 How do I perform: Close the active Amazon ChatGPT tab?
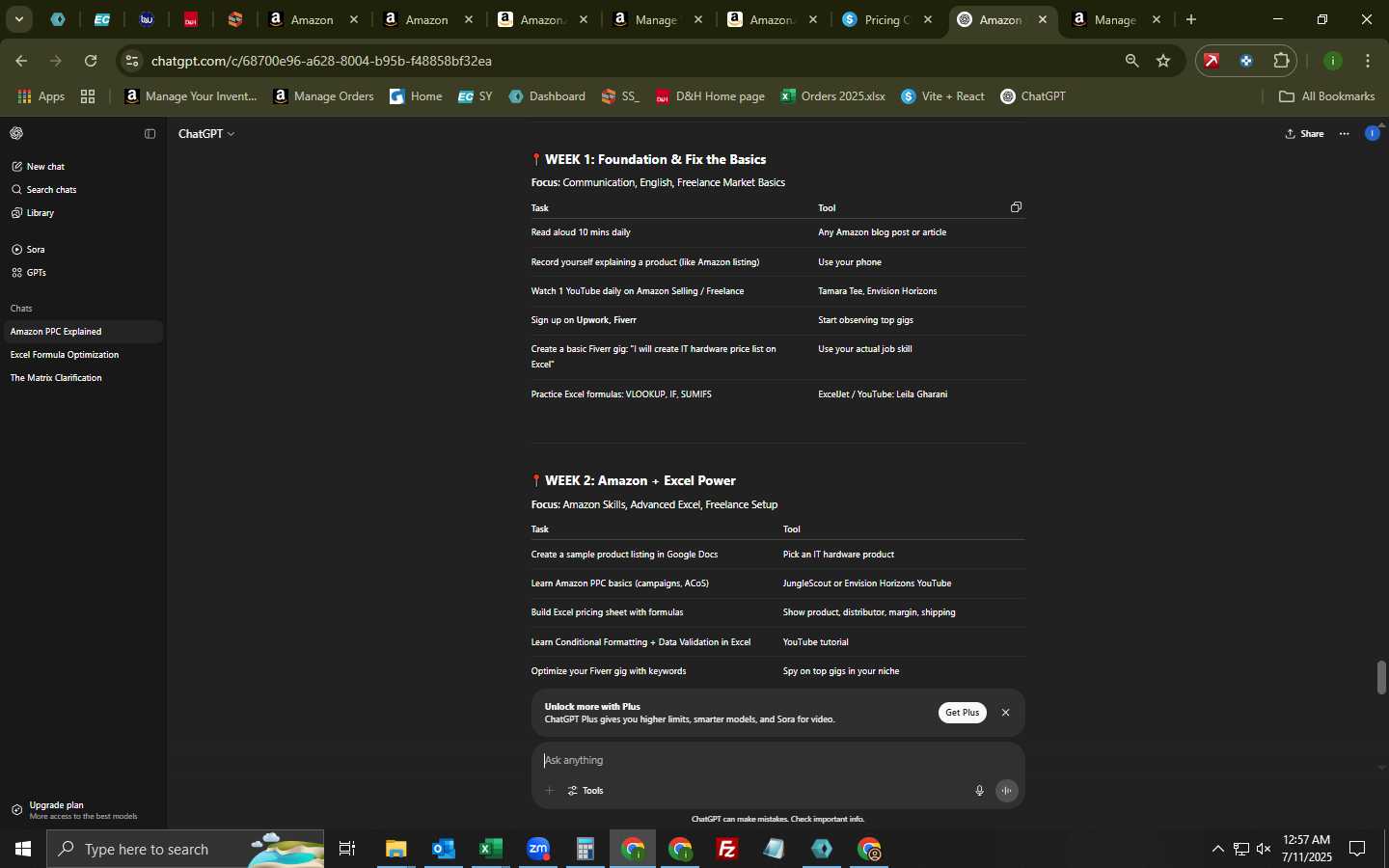[1042, 19]
